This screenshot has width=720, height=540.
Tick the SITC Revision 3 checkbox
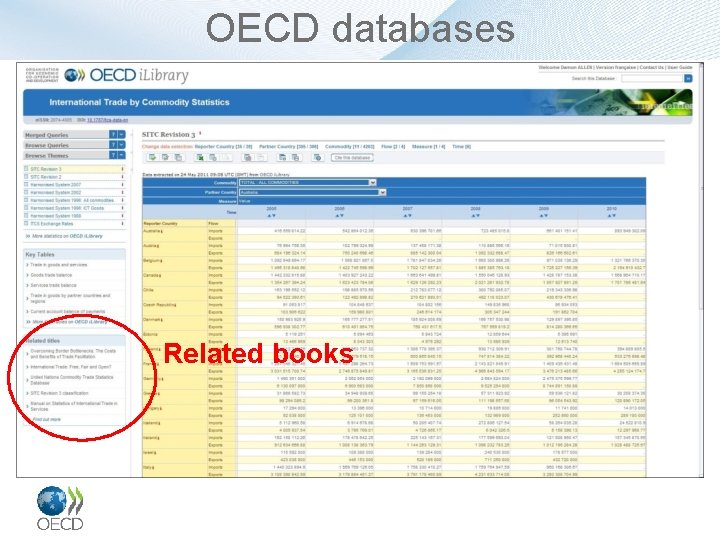(26, 169)
